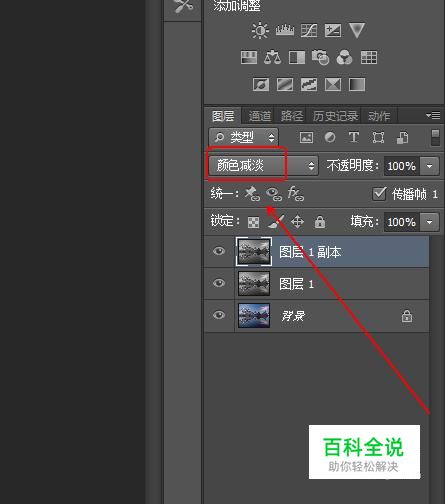Add a Hue/Saturation adjustment
445x504 pixels.
pyautogui.click(x=249, y=57)
